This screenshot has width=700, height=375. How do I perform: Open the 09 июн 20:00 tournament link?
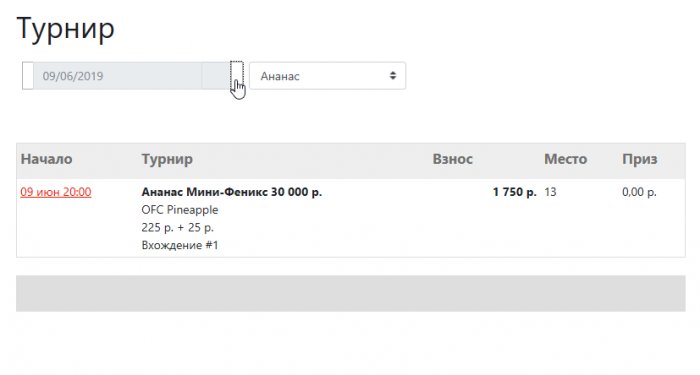(56, 192)
